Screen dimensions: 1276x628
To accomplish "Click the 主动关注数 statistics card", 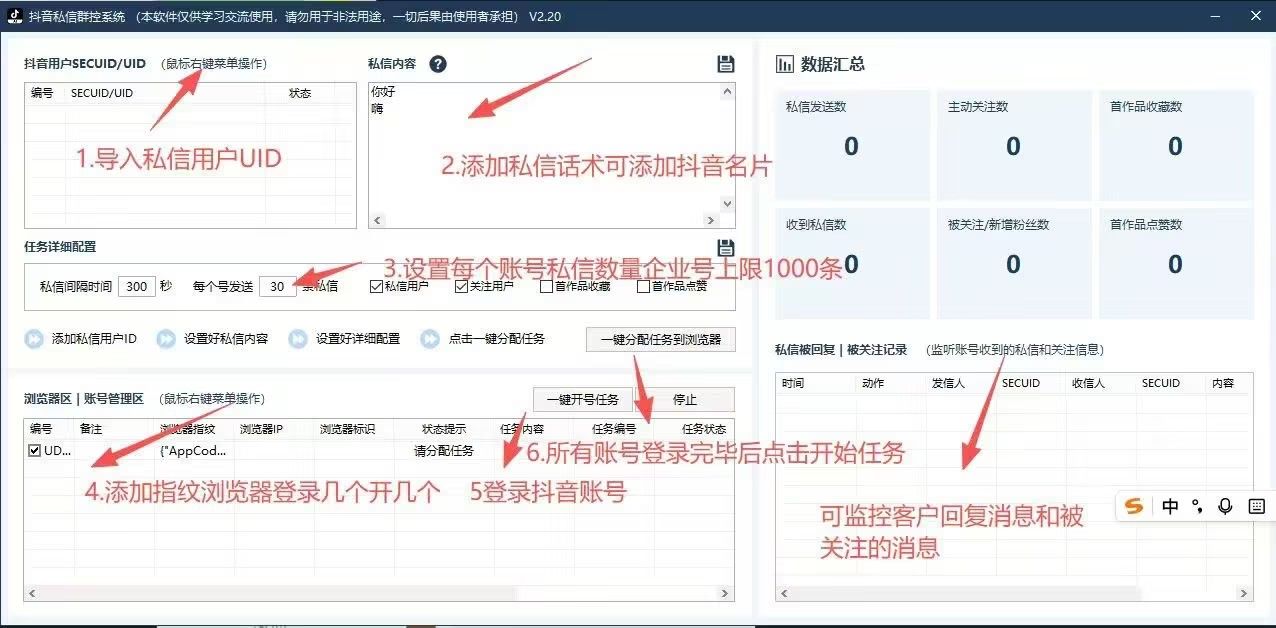I will tap(1014, 145).
